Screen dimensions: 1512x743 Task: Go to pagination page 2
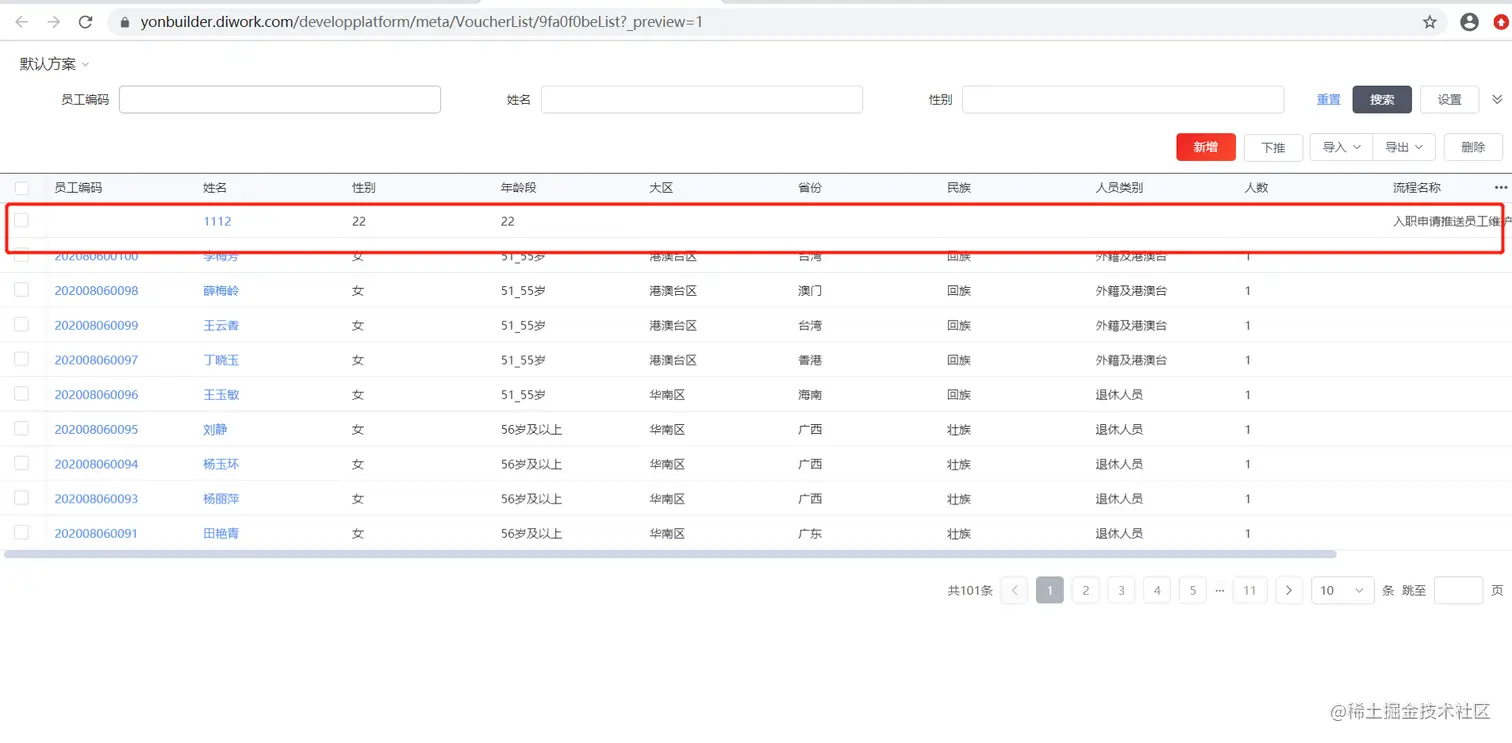(x=1085, y=590)
